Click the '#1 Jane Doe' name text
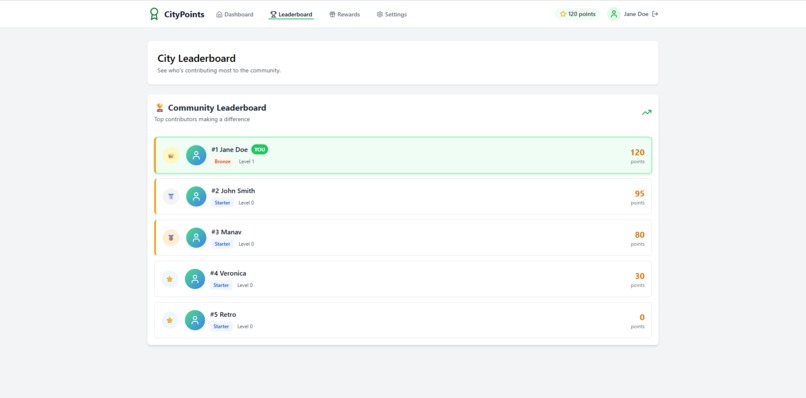Viewport: 806px width, 398px height. click(x=229, y=150)
